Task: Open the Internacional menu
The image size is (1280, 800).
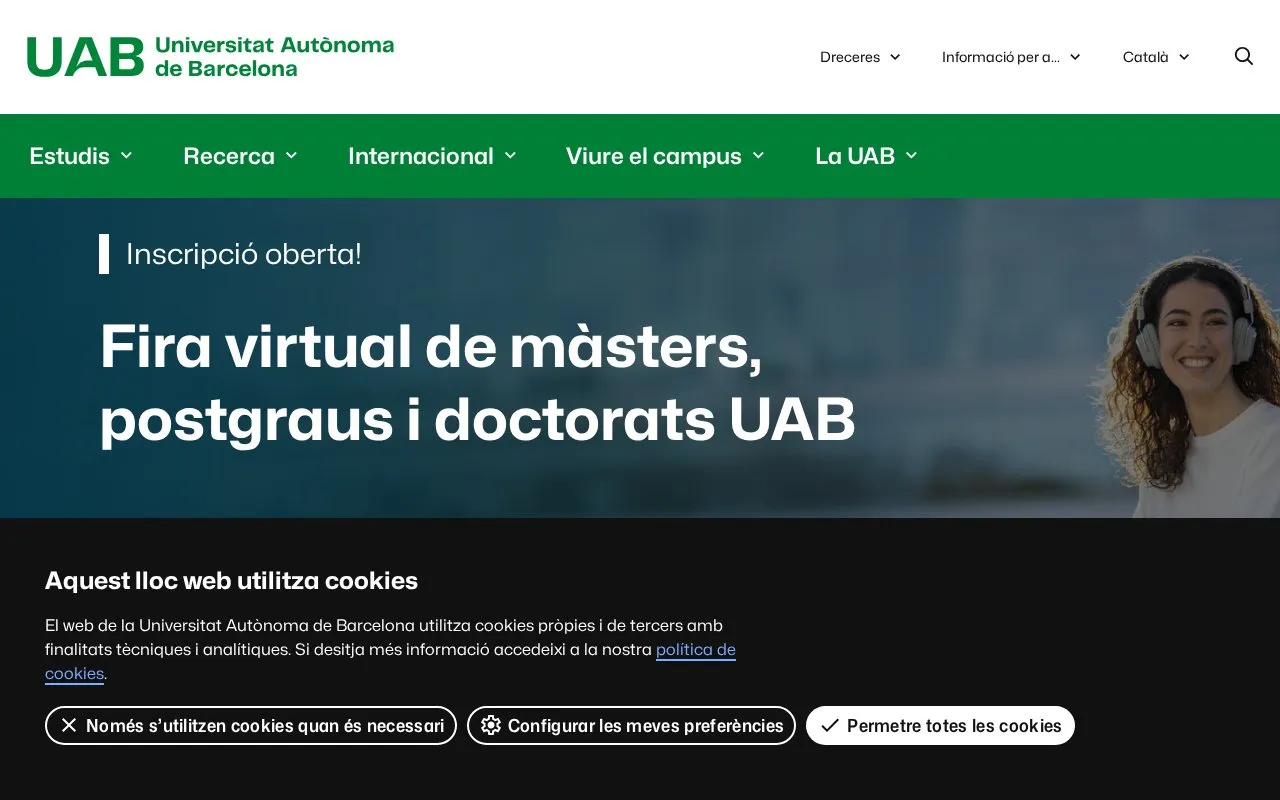Action: tap(432, 156)
